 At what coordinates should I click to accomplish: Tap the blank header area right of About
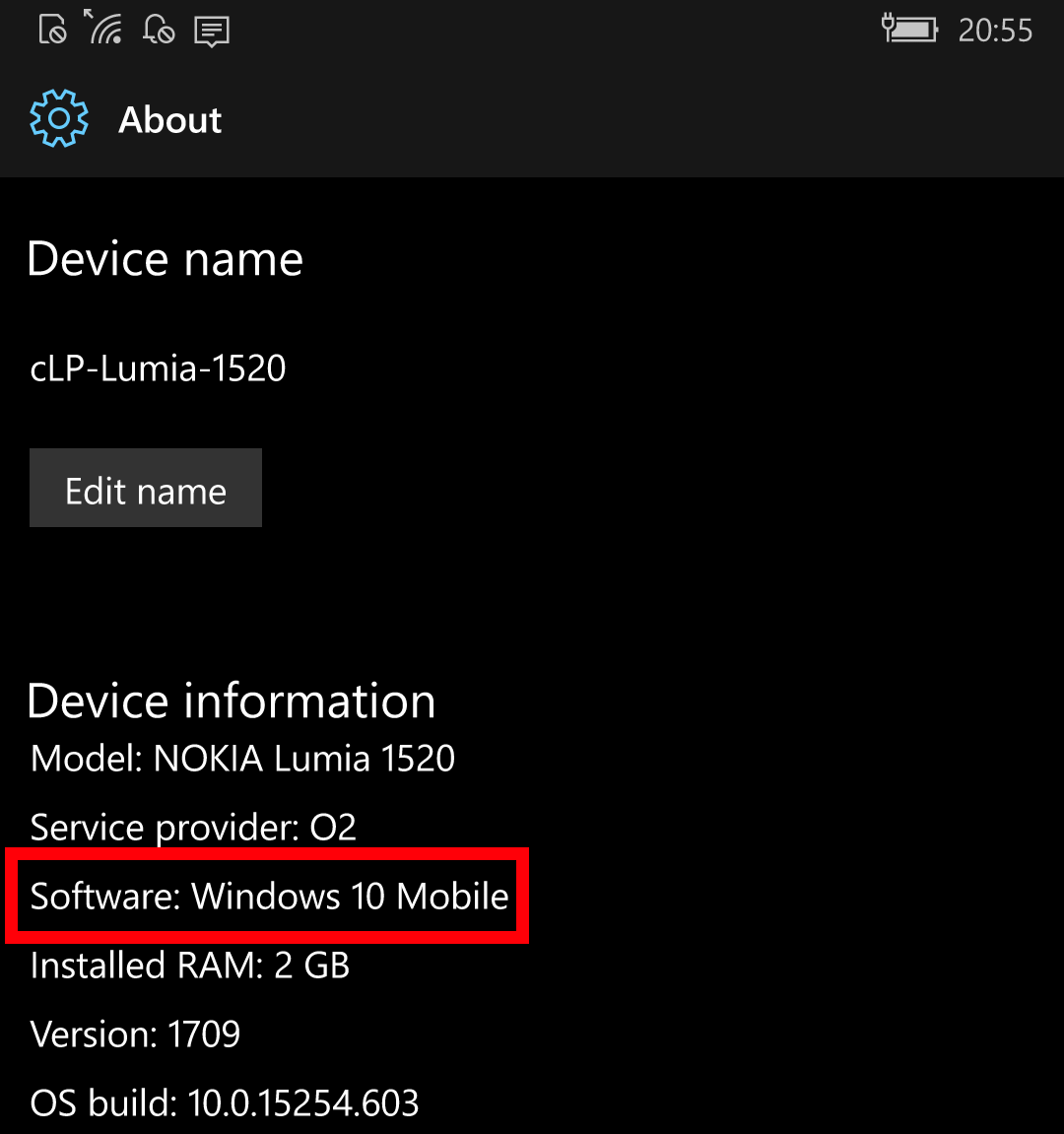640,120
